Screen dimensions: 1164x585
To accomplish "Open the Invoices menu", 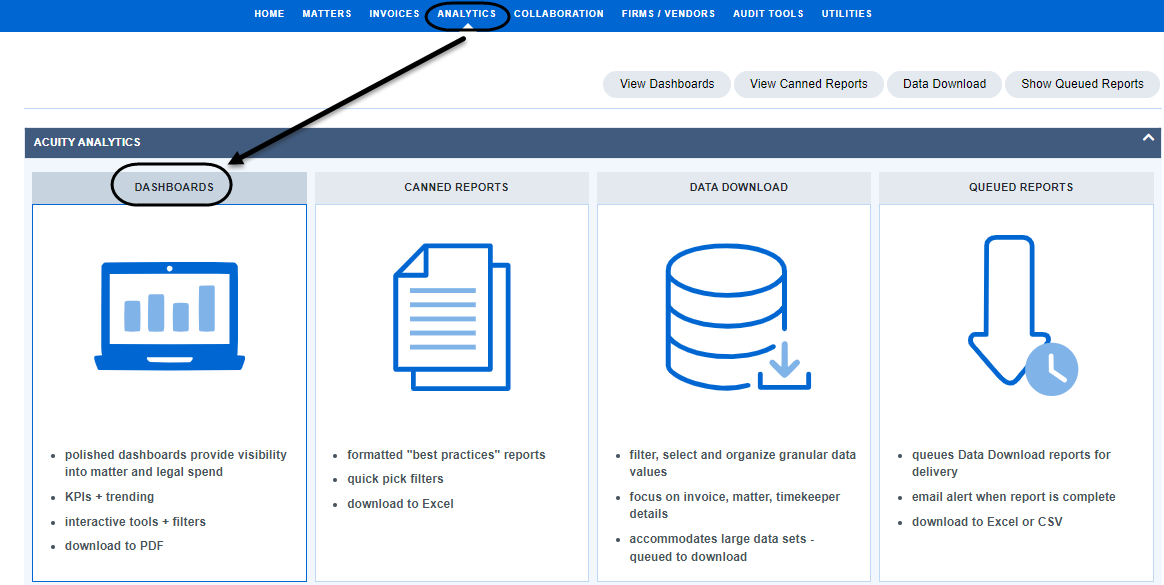I will pyautogui.click(x=394, y=13).
